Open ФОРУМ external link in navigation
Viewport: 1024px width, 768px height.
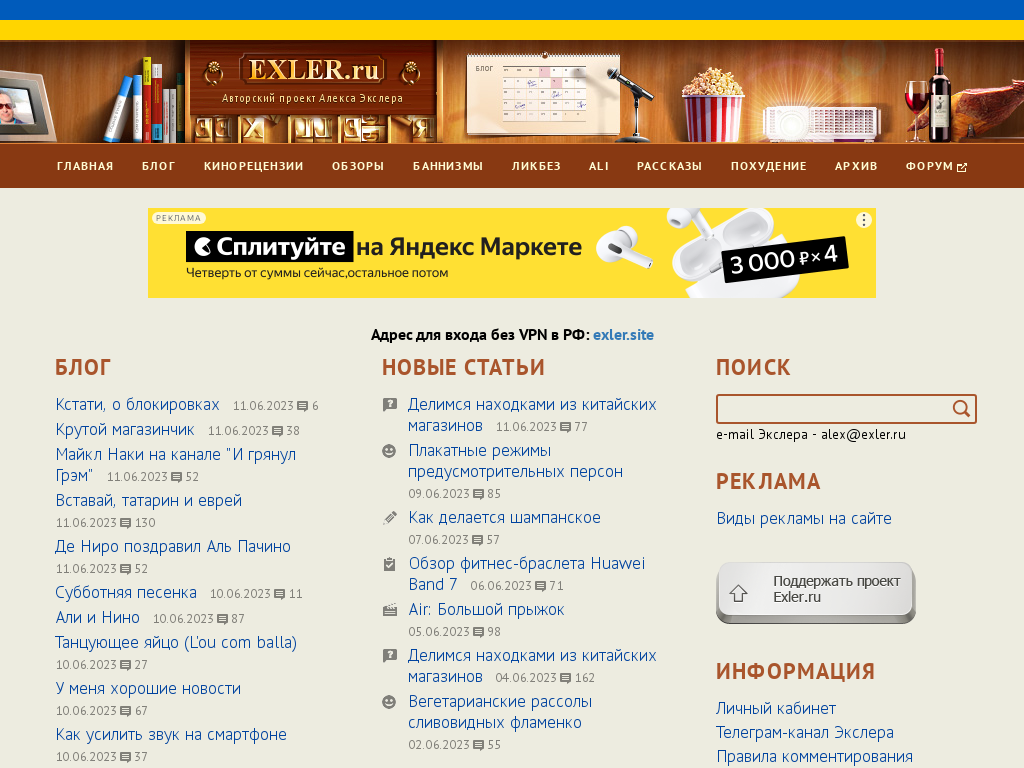[x=936, y=167]
